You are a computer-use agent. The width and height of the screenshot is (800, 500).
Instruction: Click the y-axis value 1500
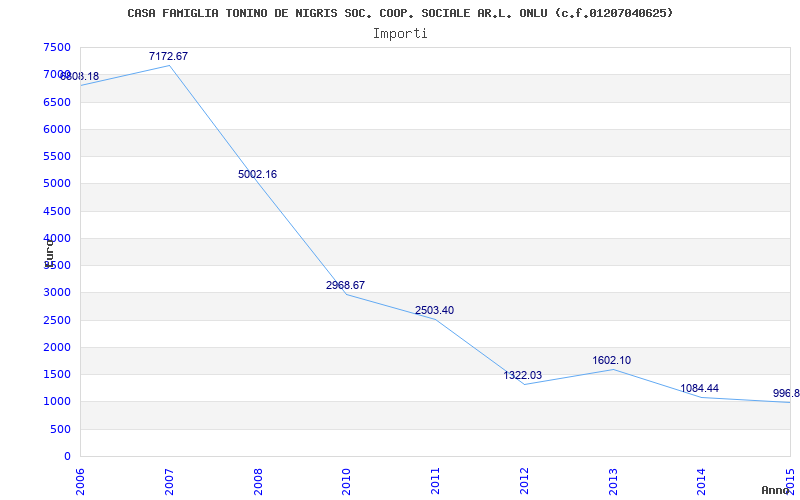(57, 374)
